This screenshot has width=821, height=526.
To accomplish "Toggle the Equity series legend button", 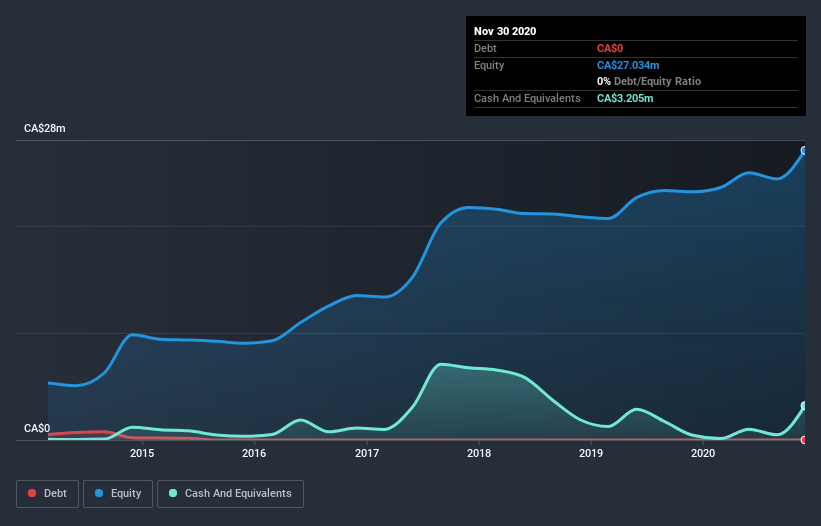I will click(x=118, y=494).
